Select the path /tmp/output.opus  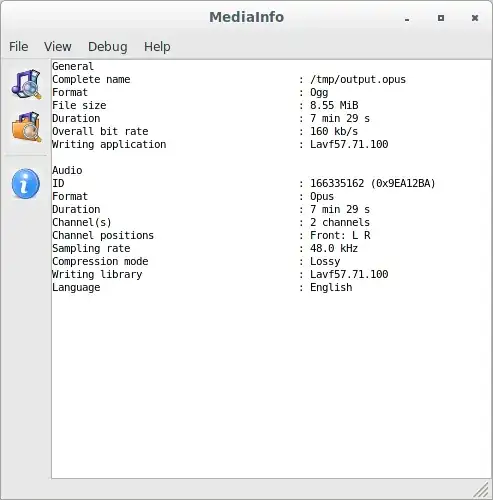(358, 79)
